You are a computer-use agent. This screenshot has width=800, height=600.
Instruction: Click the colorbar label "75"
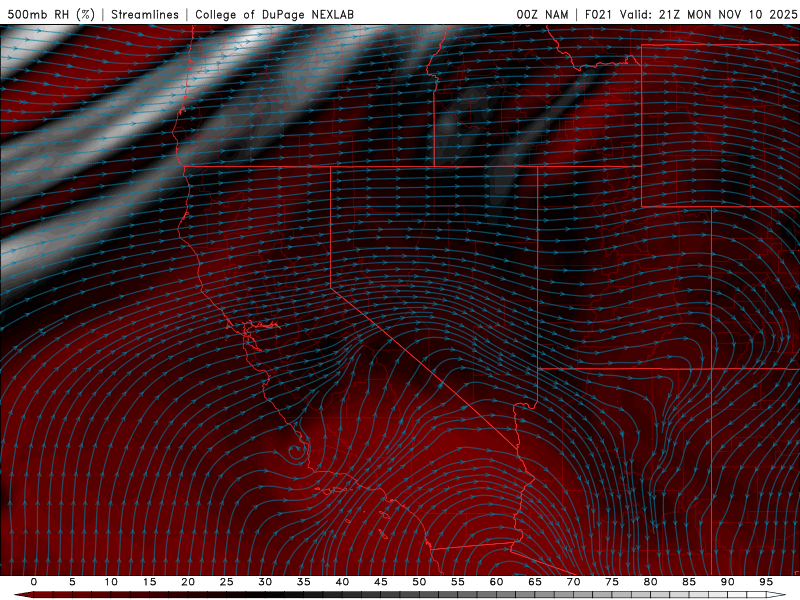tap(612, 582)
